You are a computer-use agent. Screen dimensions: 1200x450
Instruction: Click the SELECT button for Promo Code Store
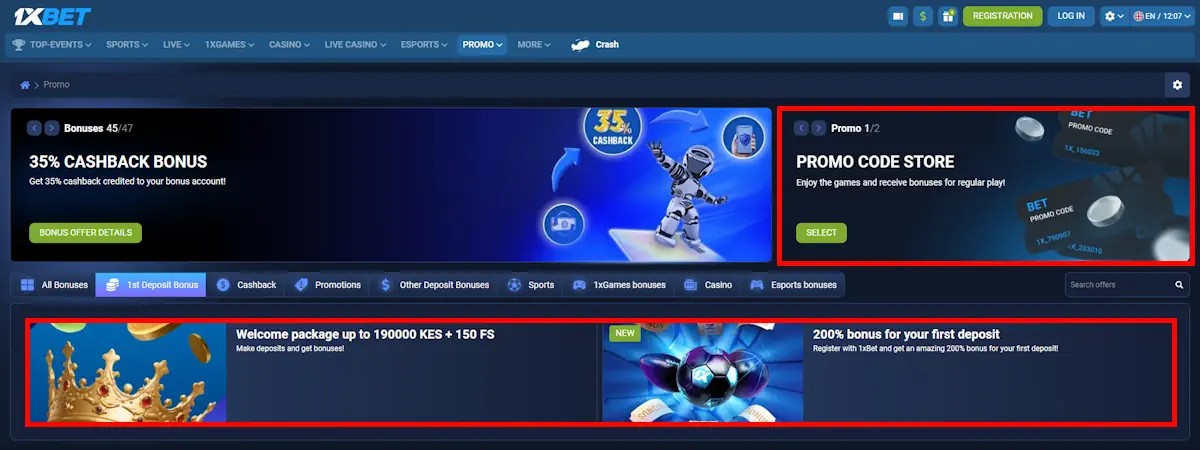pos(821,233)
